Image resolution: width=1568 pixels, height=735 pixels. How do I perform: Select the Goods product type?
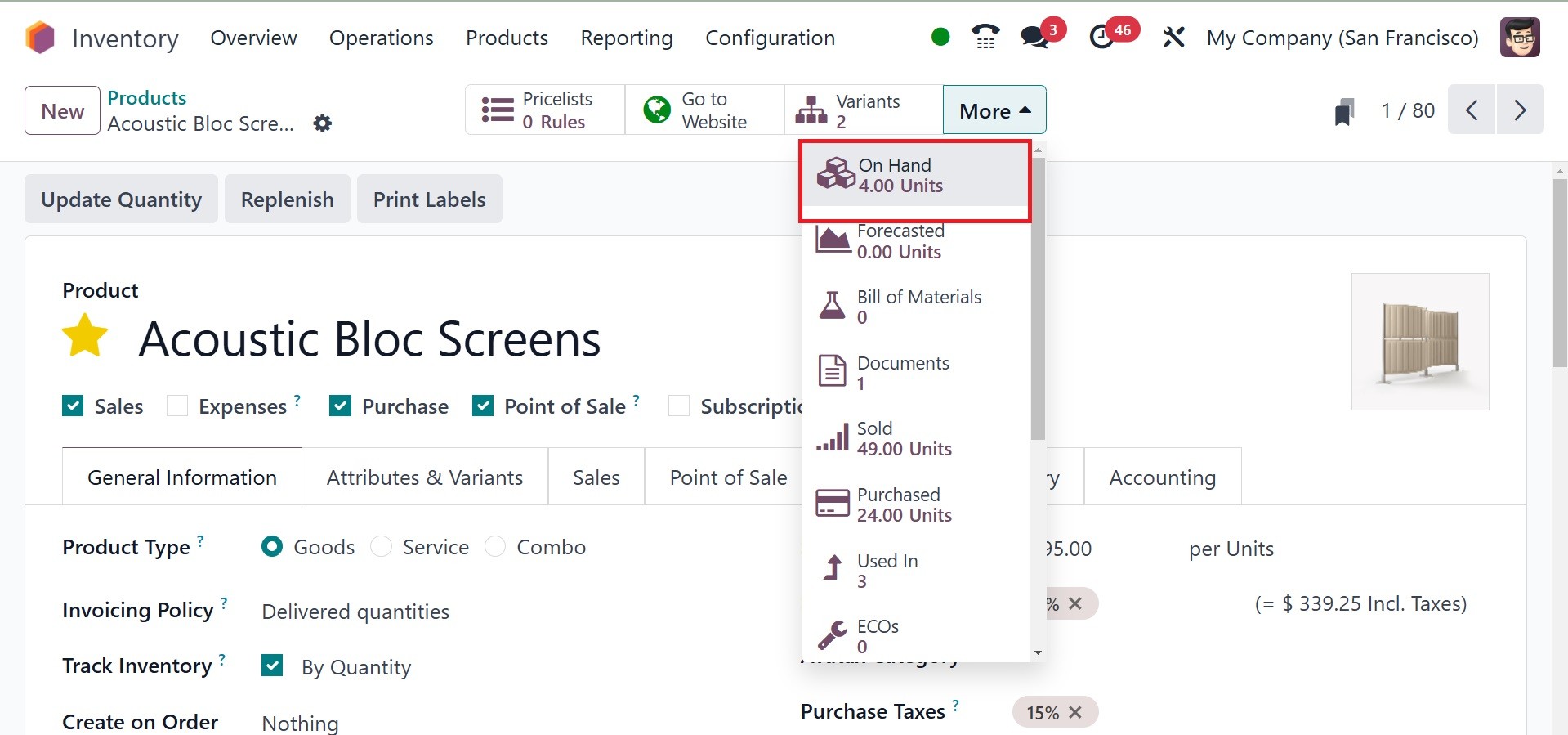pos(272,546)
